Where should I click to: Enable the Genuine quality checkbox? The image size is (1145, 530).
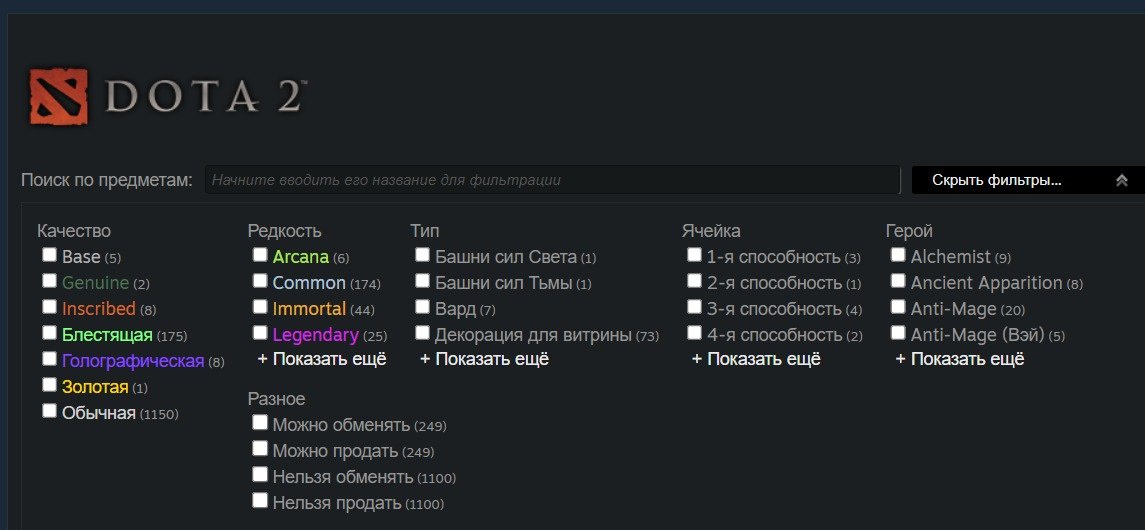[49, 280]
